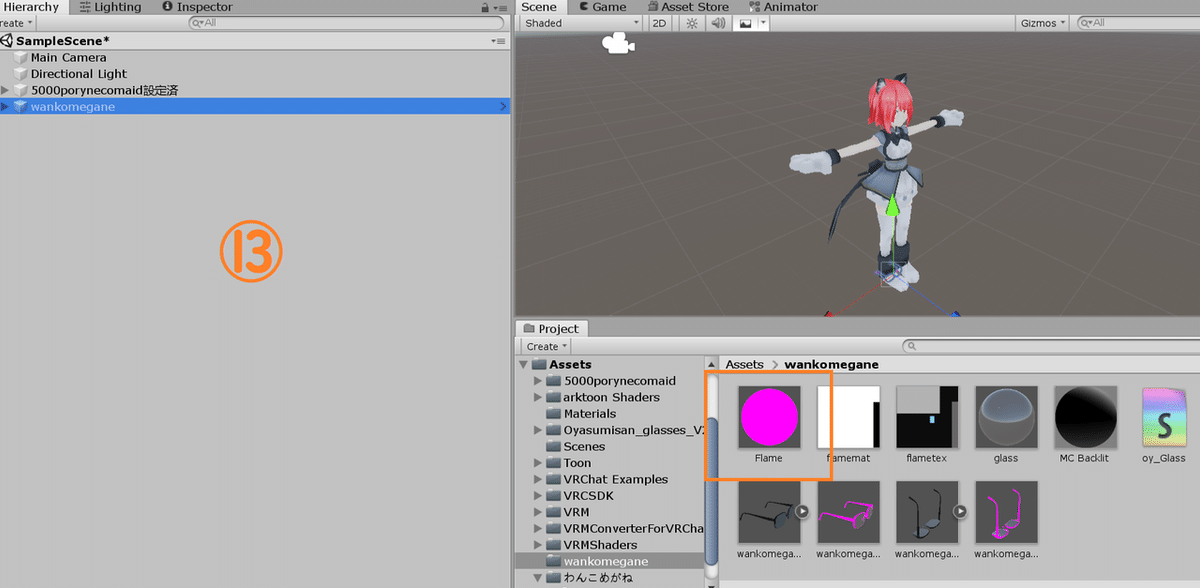This screenshot has width=1200, height=588.
Task: Click the Scene view search field
Action: point(1138,23)
